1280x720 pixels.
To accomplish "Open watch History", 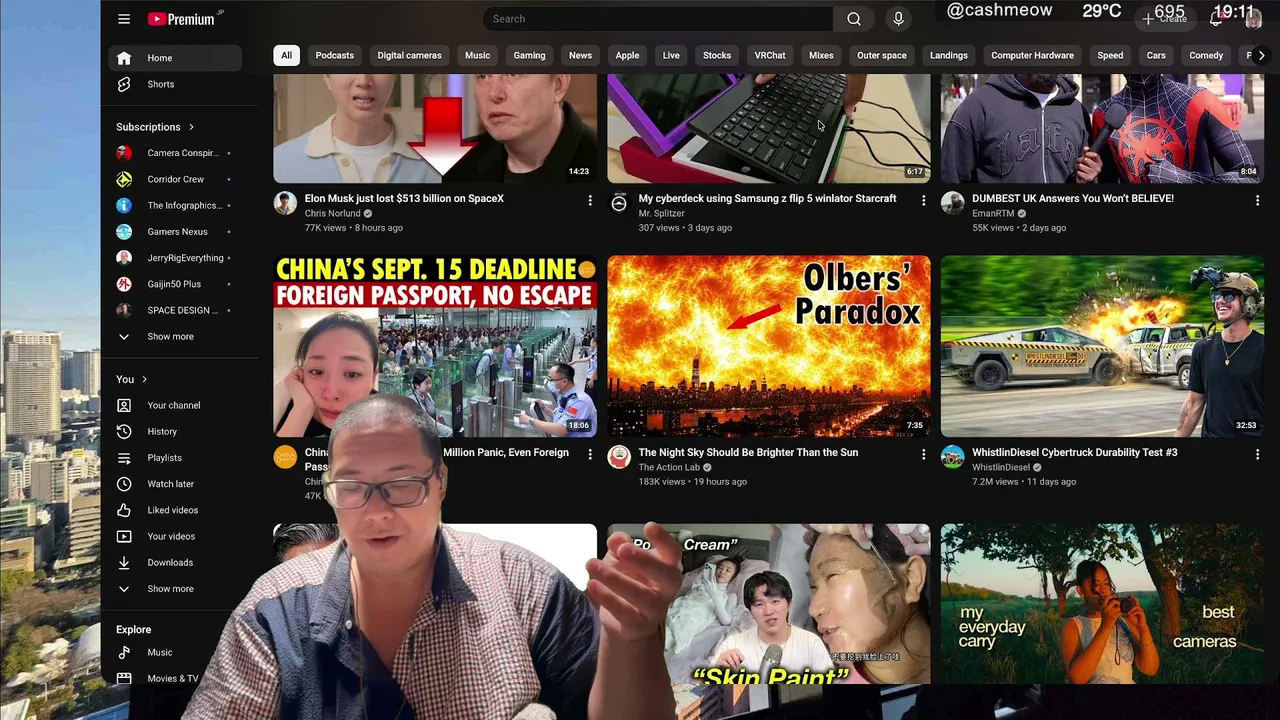I will 175,431.
